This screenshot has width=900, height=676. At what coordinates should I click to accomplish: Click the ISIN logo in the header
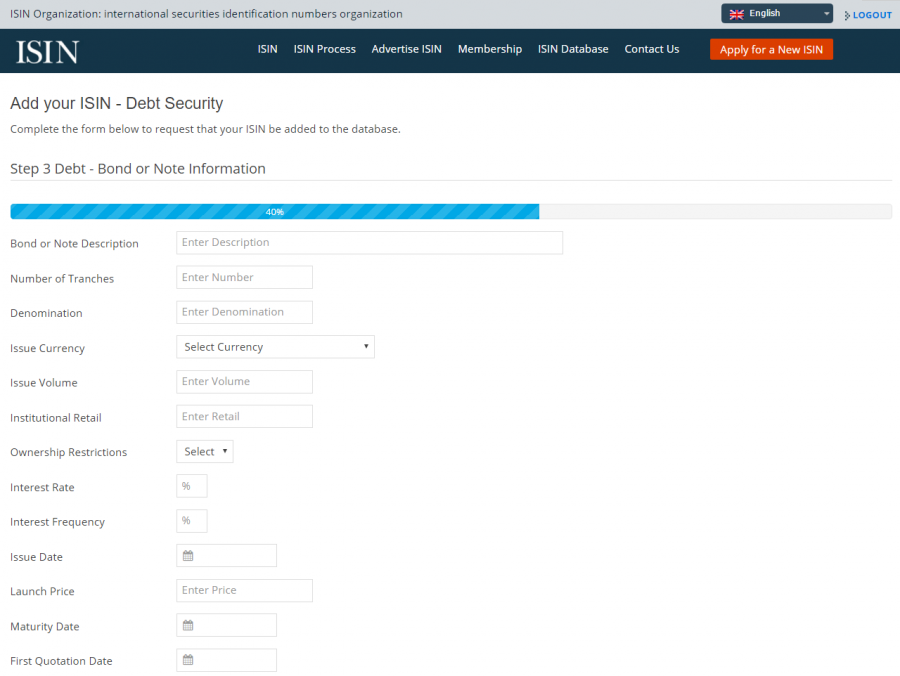[x=46, y=48]
